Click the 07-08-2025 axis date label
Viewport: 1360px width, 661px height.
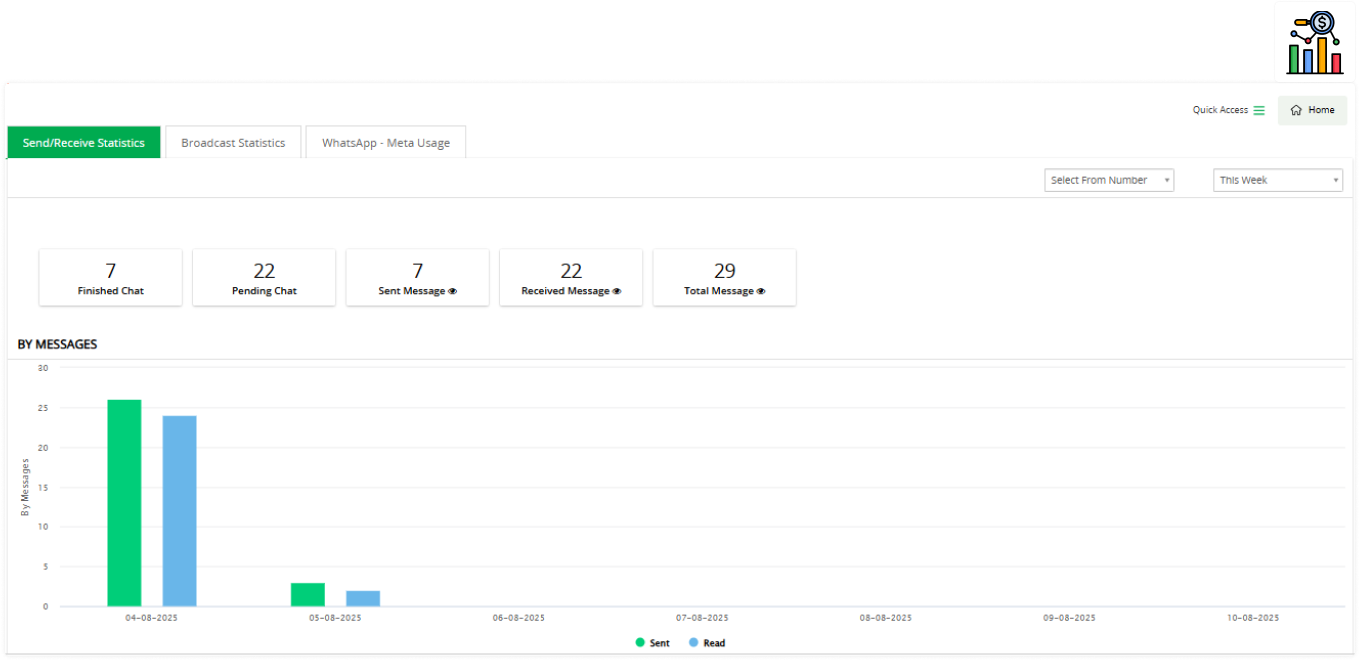[702, 618]
